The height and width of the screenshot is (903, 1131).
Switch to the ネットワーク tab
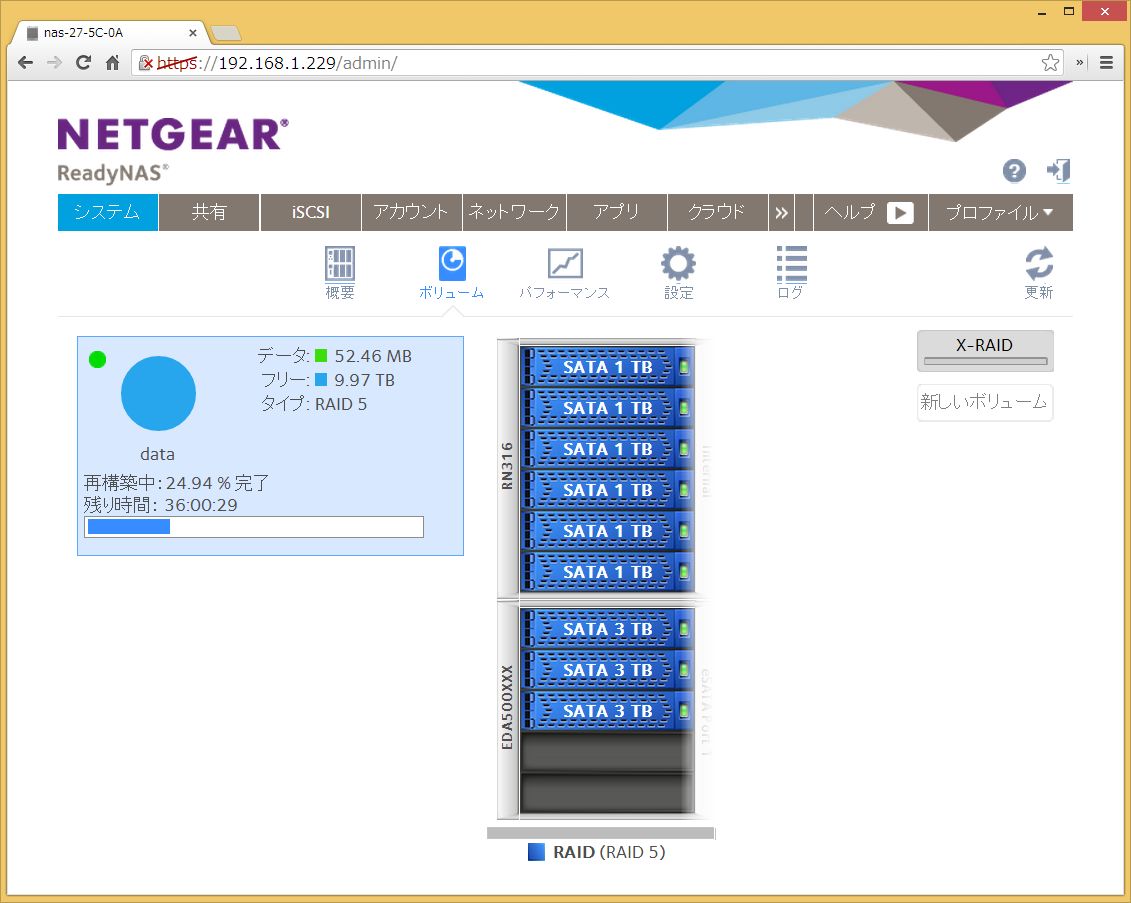point(514,212)
